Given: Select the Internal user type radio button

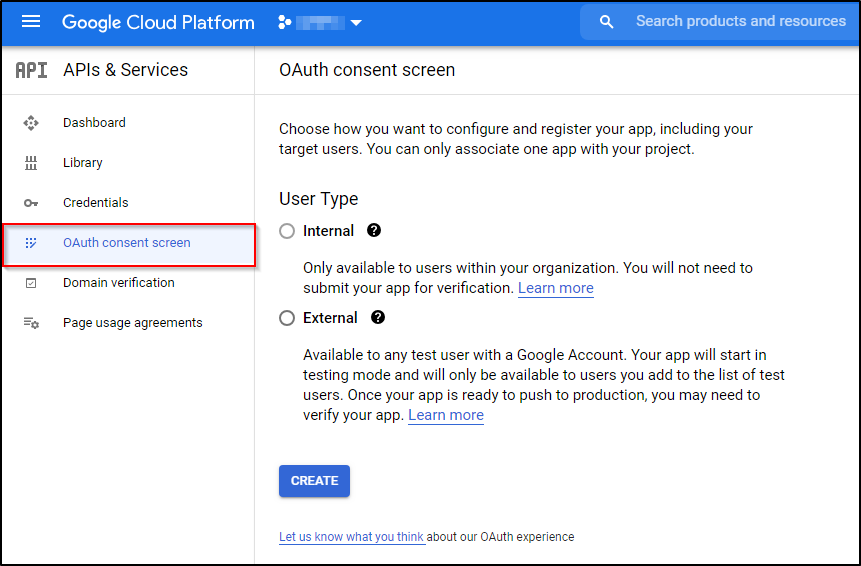Looking at the screenshot, I should pos(287,231).
